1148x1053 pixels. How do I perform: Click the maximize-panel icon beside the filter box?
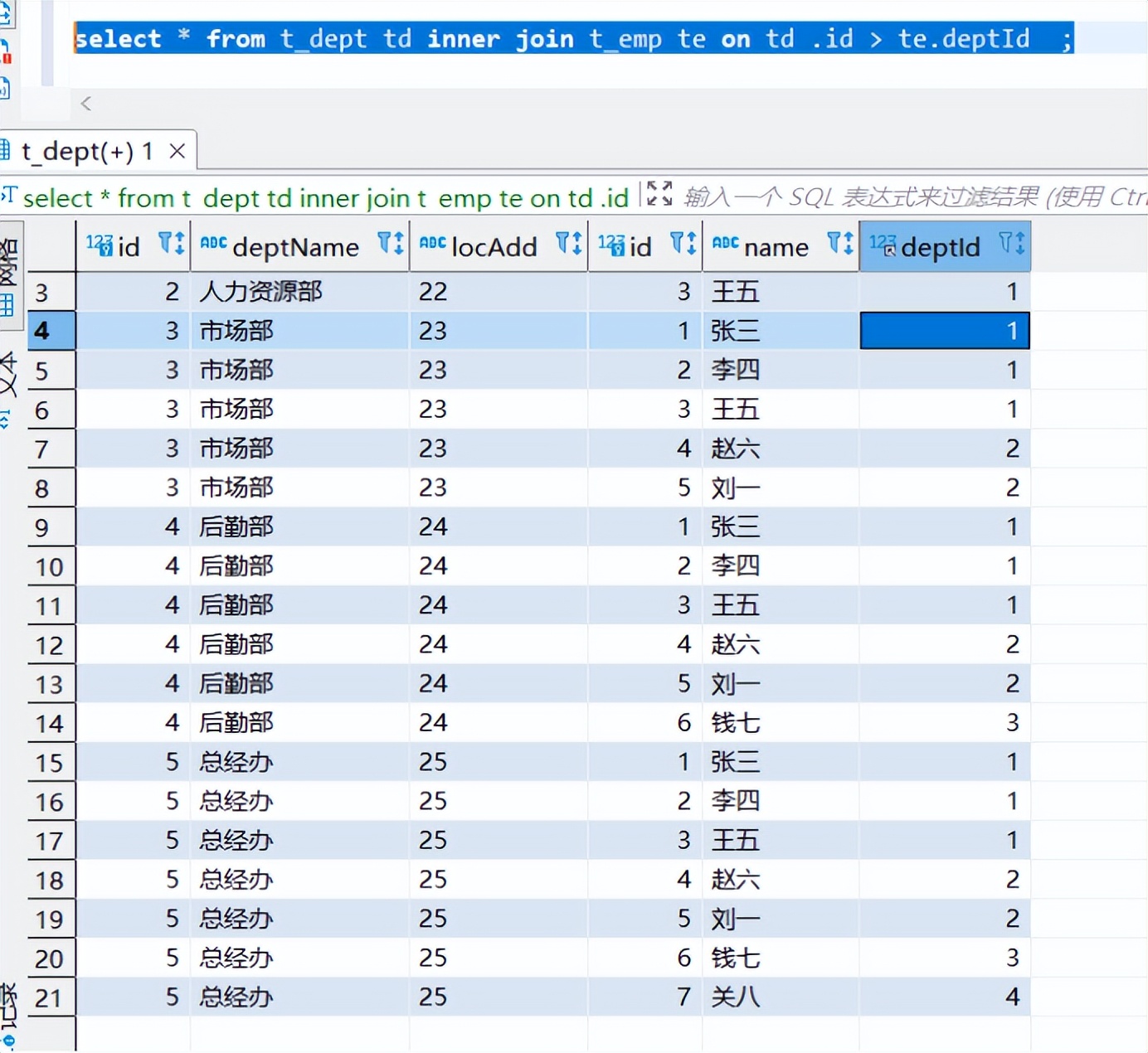659,193
